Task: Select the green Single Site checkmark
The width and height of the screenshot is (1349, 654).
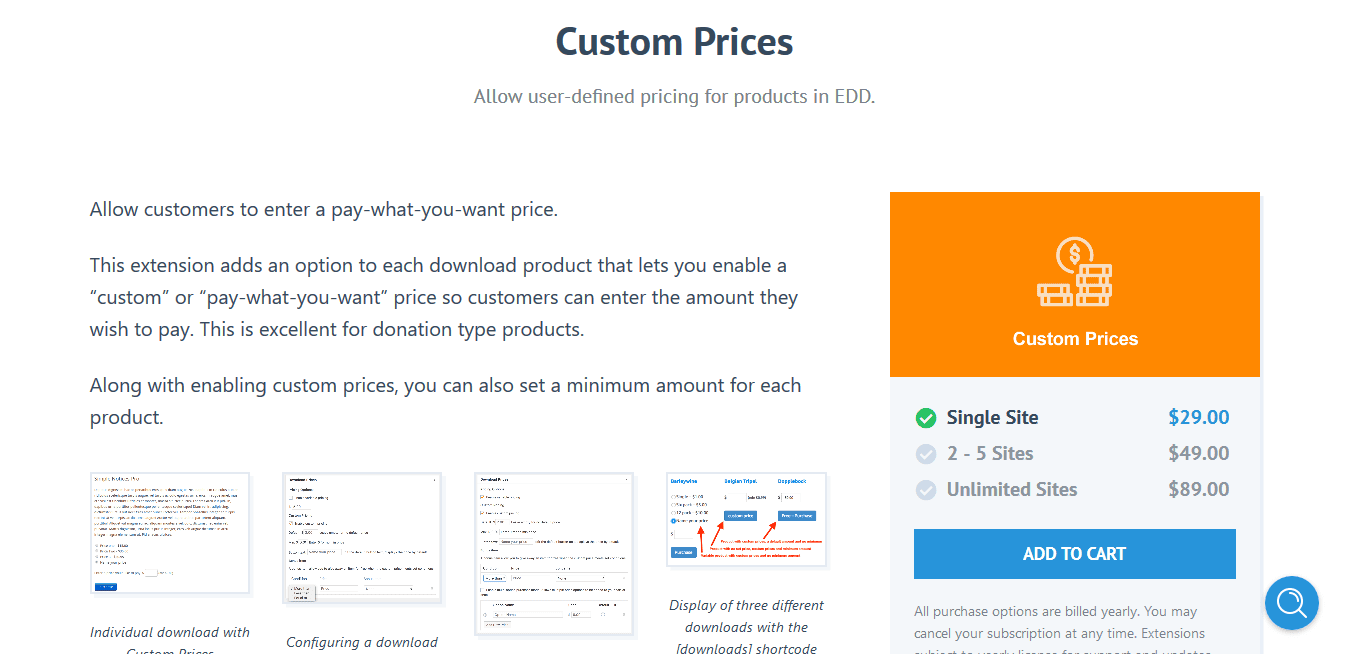Action: 926,418
